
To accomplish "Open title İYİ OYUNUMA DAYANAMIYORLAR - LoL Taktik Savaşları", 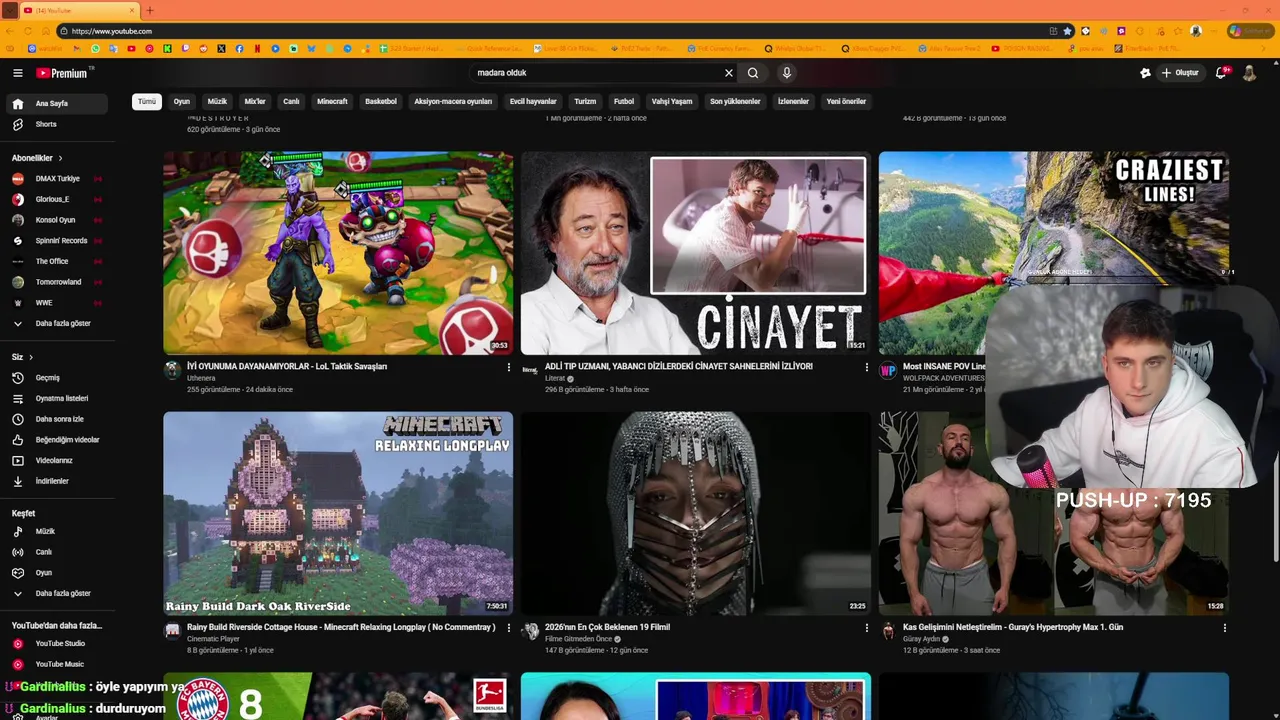I will [287, 367].
